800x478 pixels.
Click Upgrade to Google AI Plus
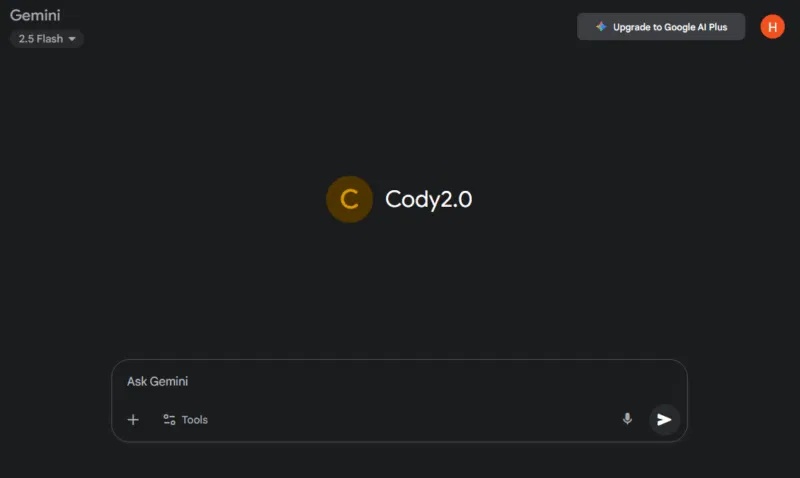(661, 27)
